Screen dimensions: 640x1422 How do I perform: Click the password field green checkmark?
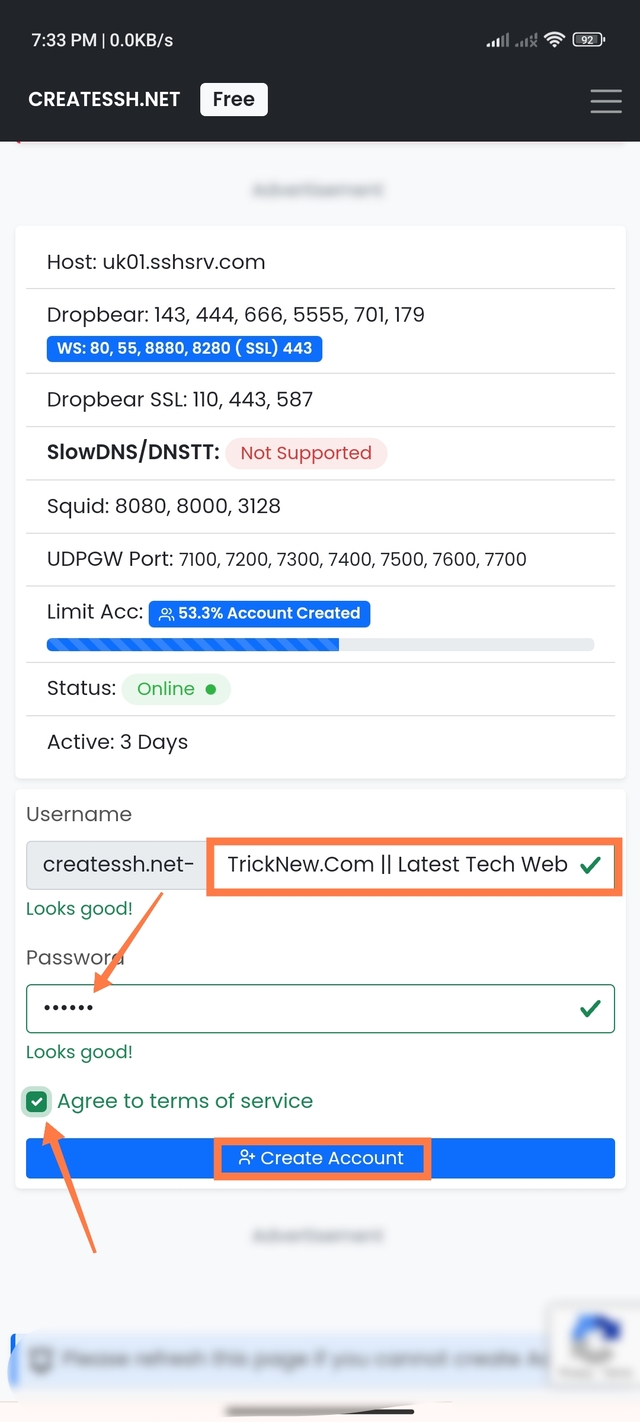(x=590, y=1009)
